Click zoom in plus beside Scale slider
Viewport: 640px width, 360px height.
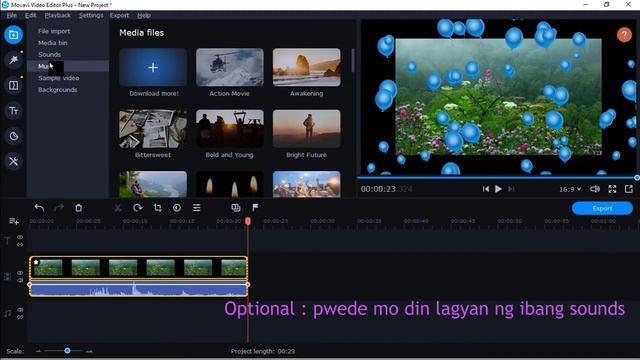pos(89,351)
